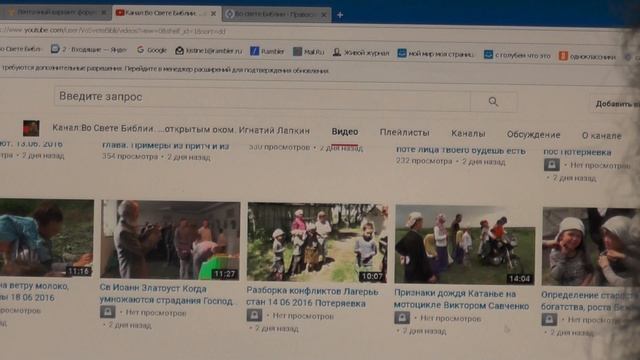640x360 pixels.
Task: Click the search magnifier button
Action: 493,102
